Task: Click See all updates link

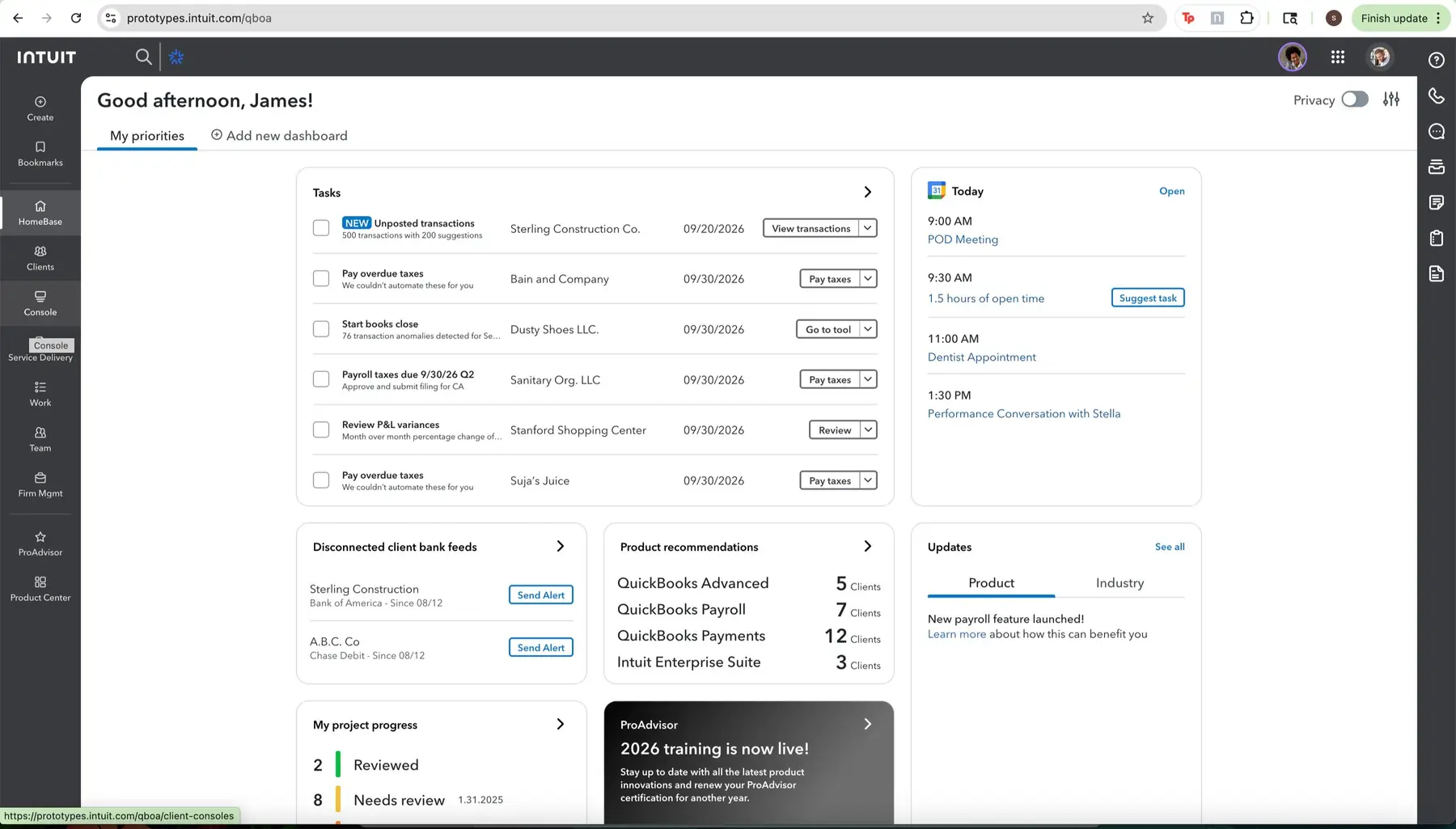Action: (1170, 547)
